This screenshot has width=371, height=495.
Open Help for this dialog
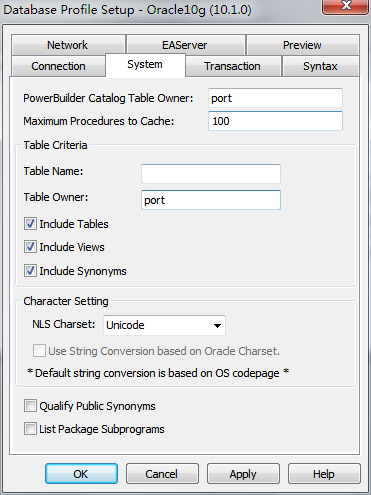coord(324,474)
